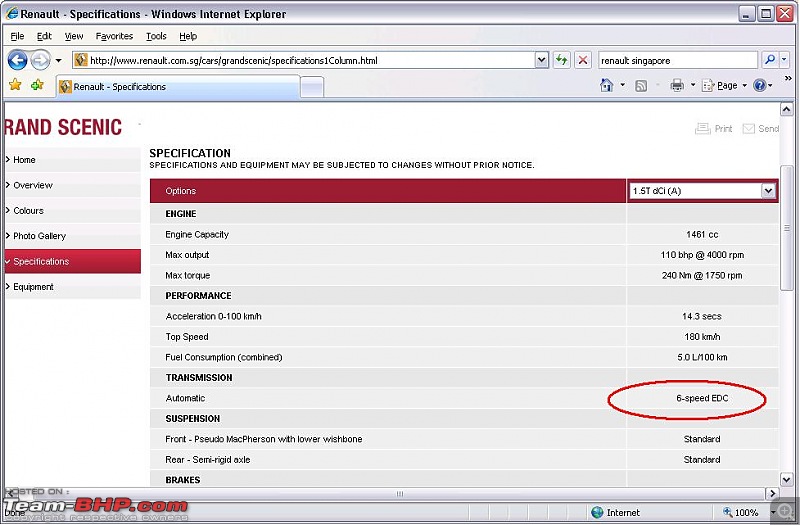Select the 'Renault - Specifications' tab
800x525 pixels.
click(178, 87)
